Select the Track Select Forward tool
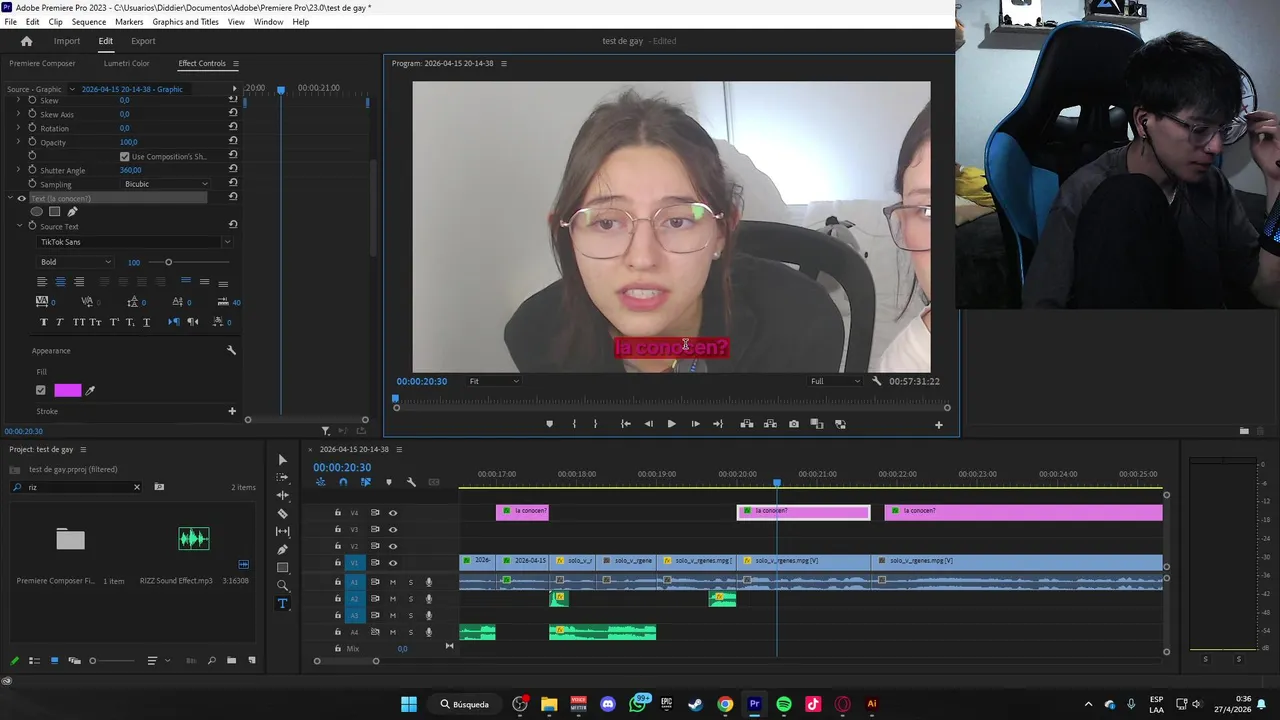This screenshot has height=720, width=1280. [283, 477]
